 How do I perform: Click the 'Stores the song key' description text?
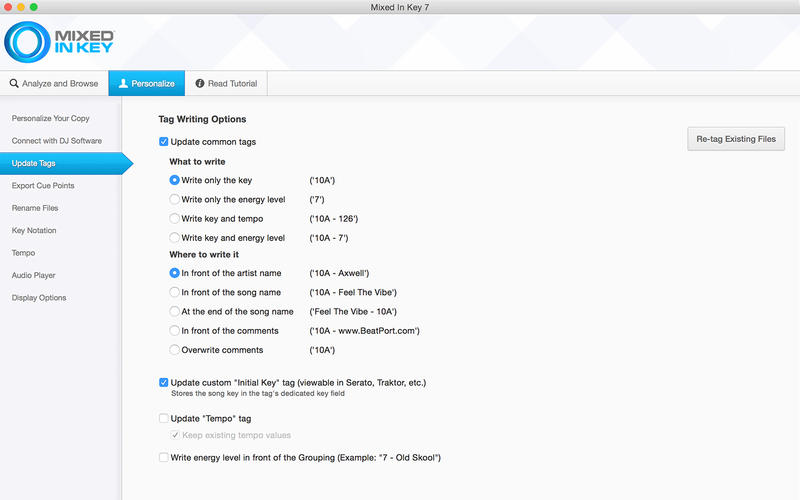[x=258, y=393]
